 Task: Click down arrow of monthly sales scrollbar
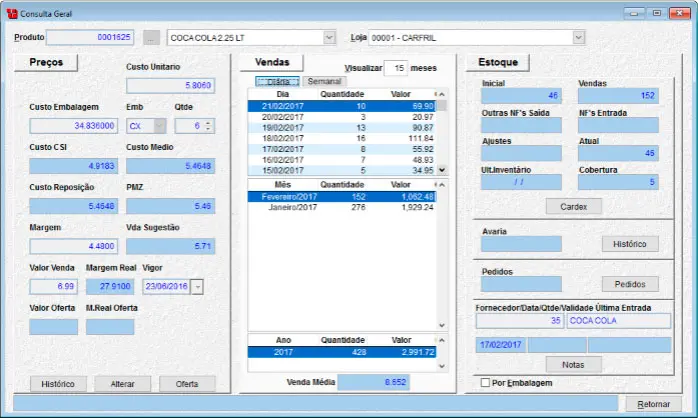[x=442, y=325]
